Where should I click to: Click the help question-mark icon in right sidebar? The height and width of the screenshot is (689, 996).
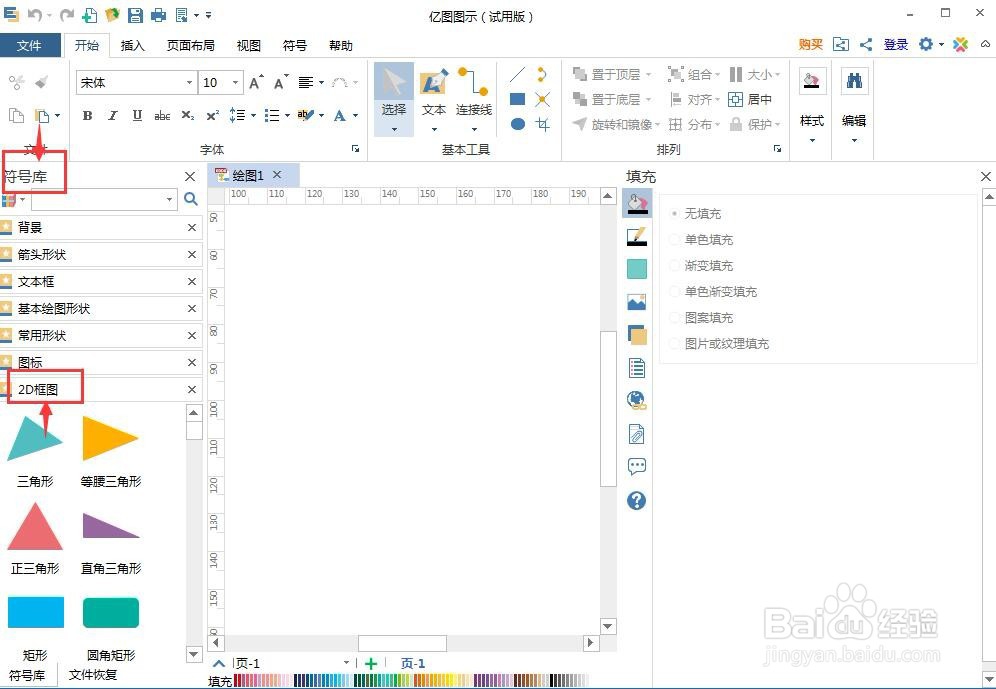click(x=637, y=500)
